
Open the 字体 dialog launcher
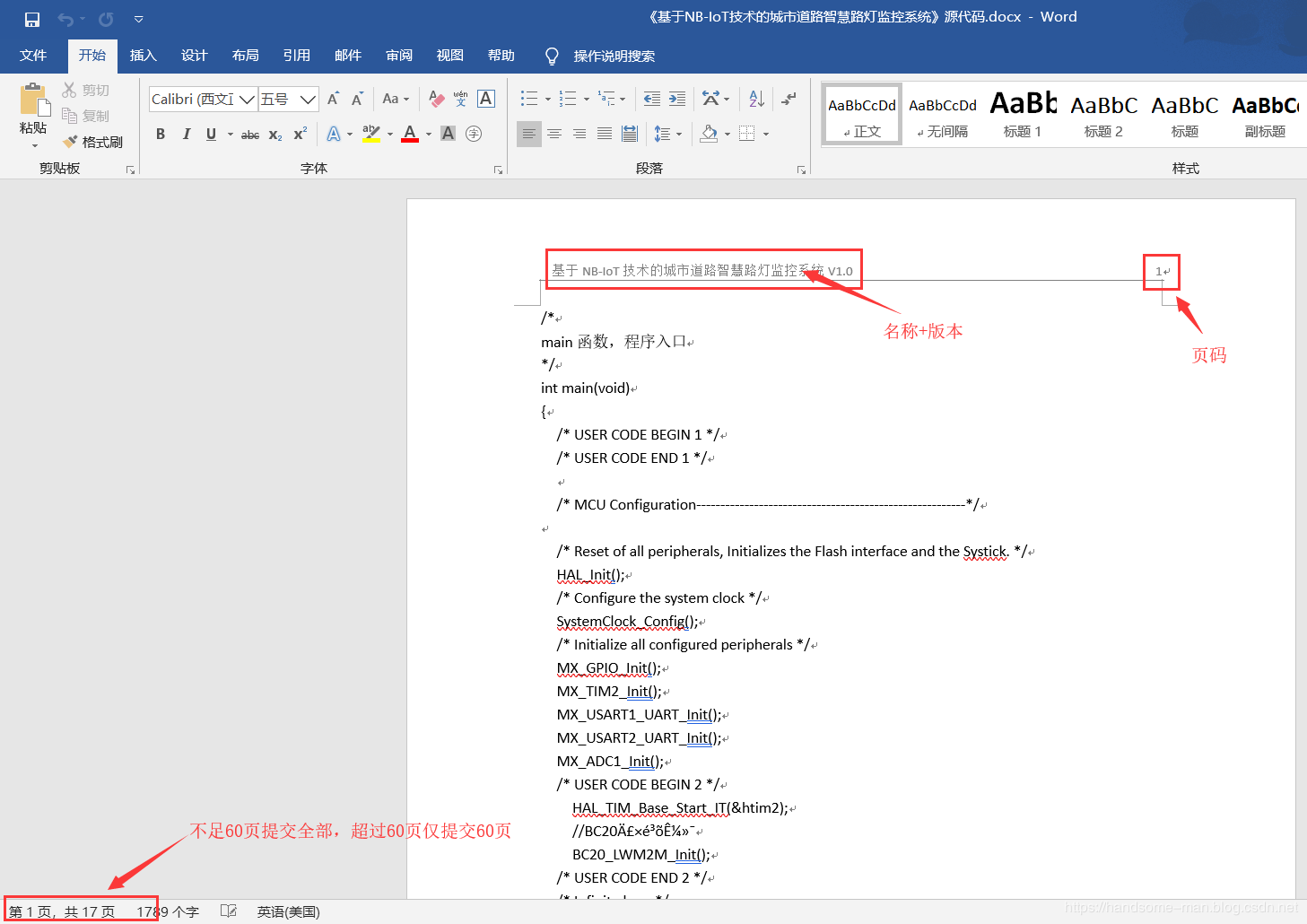coord(498,170)
